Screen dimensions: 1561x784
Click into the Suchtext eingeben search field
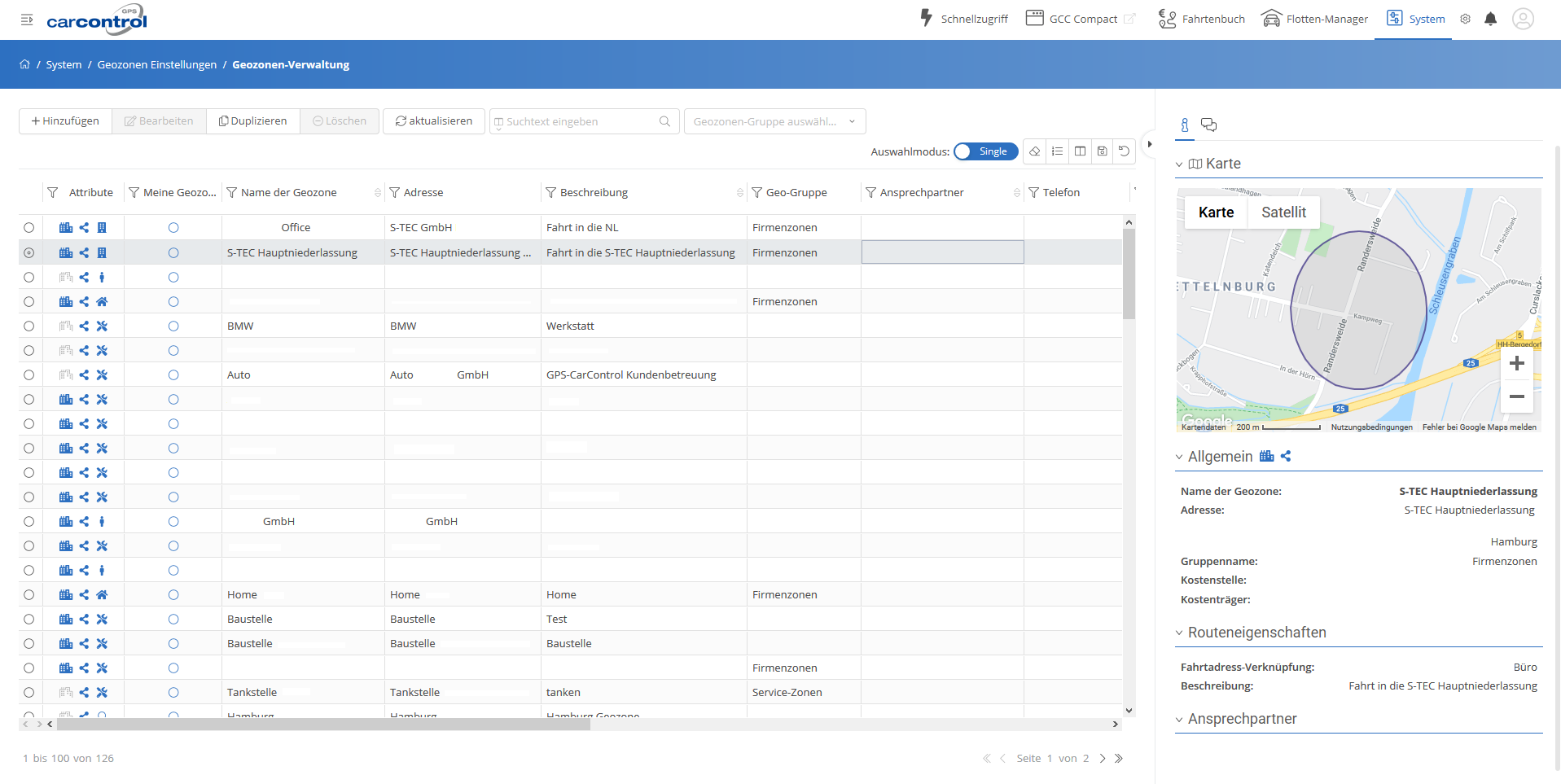(x=578, y=121)
